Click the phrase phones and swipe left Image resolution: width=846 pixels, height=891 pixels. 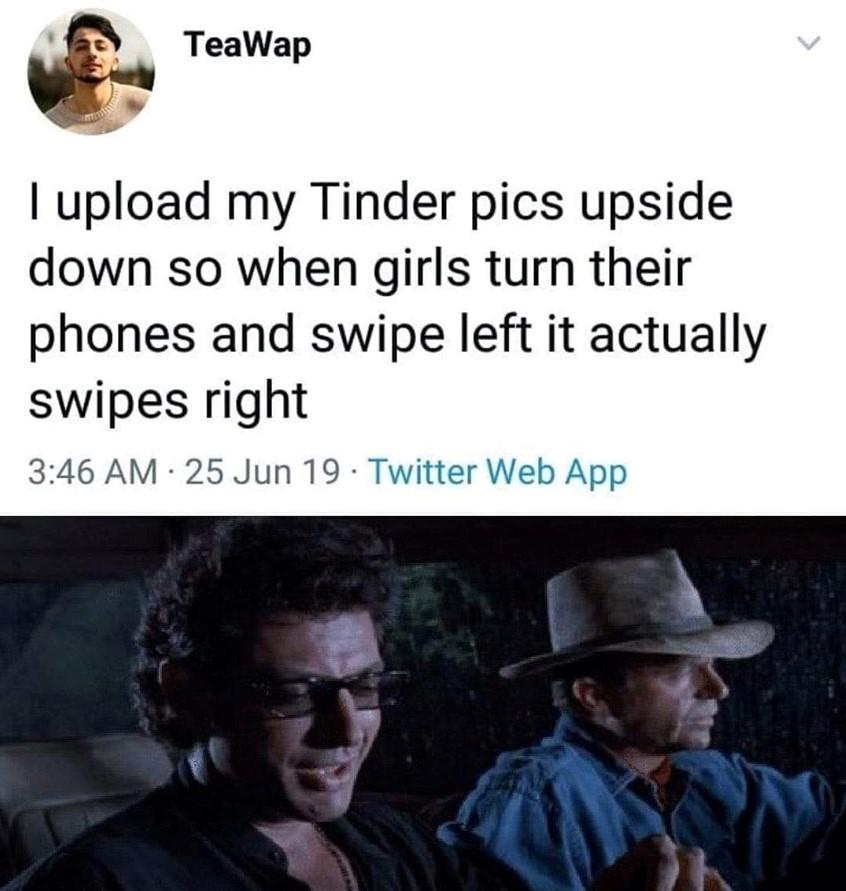coord(276,334)
